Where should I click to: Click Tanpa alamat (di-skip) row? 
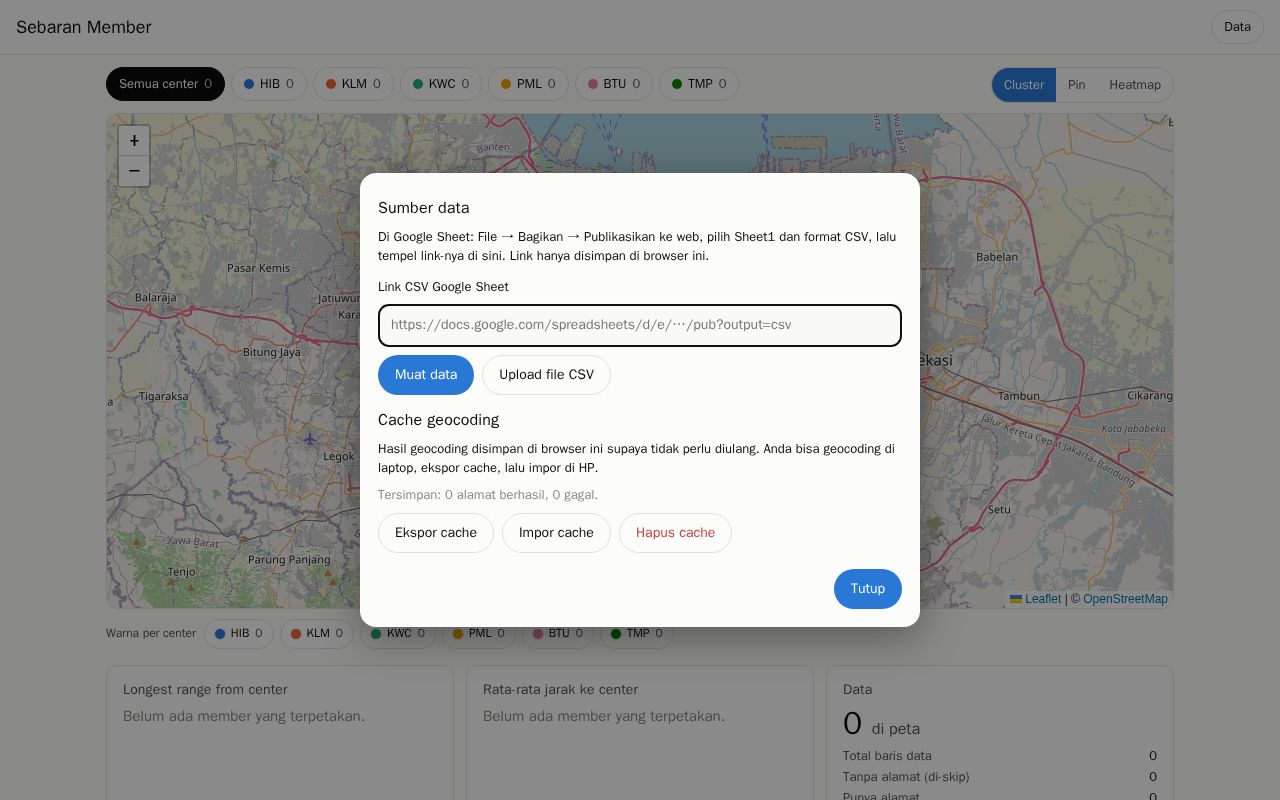tap(1000, 777)
